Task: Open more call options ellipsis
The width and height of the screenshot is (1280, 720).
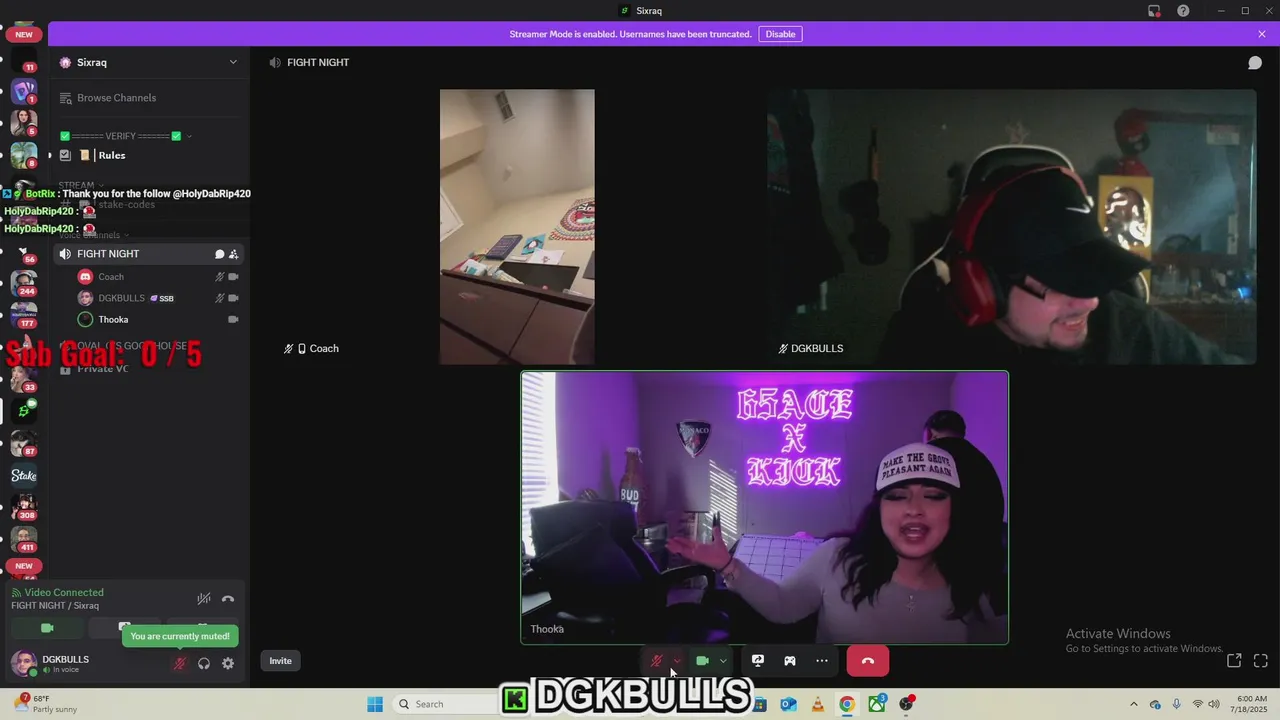Action: [x=822, y=661]
